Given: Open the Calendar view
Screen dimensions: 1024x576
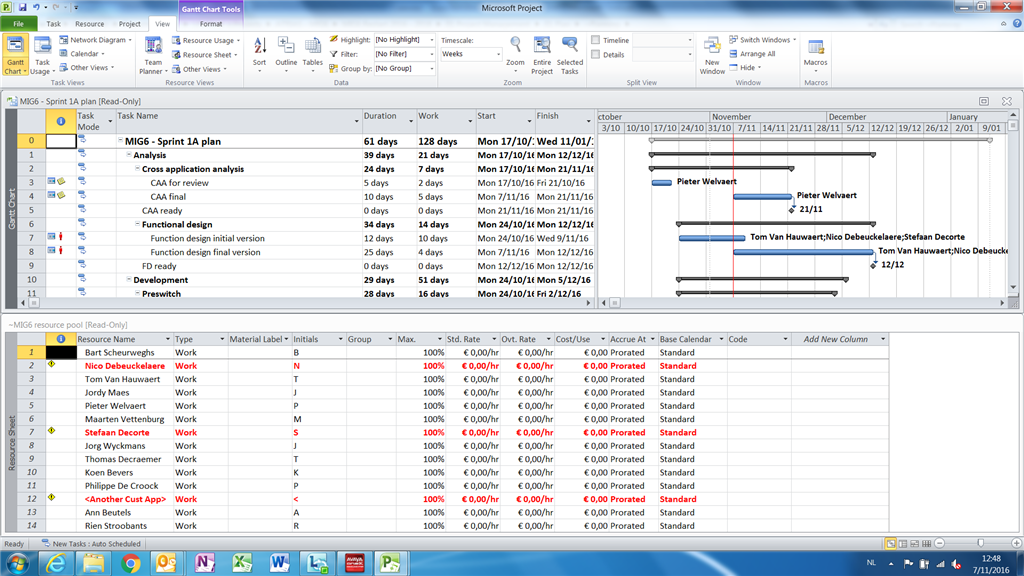Looking at the screenshot, I should pos(82,54).
